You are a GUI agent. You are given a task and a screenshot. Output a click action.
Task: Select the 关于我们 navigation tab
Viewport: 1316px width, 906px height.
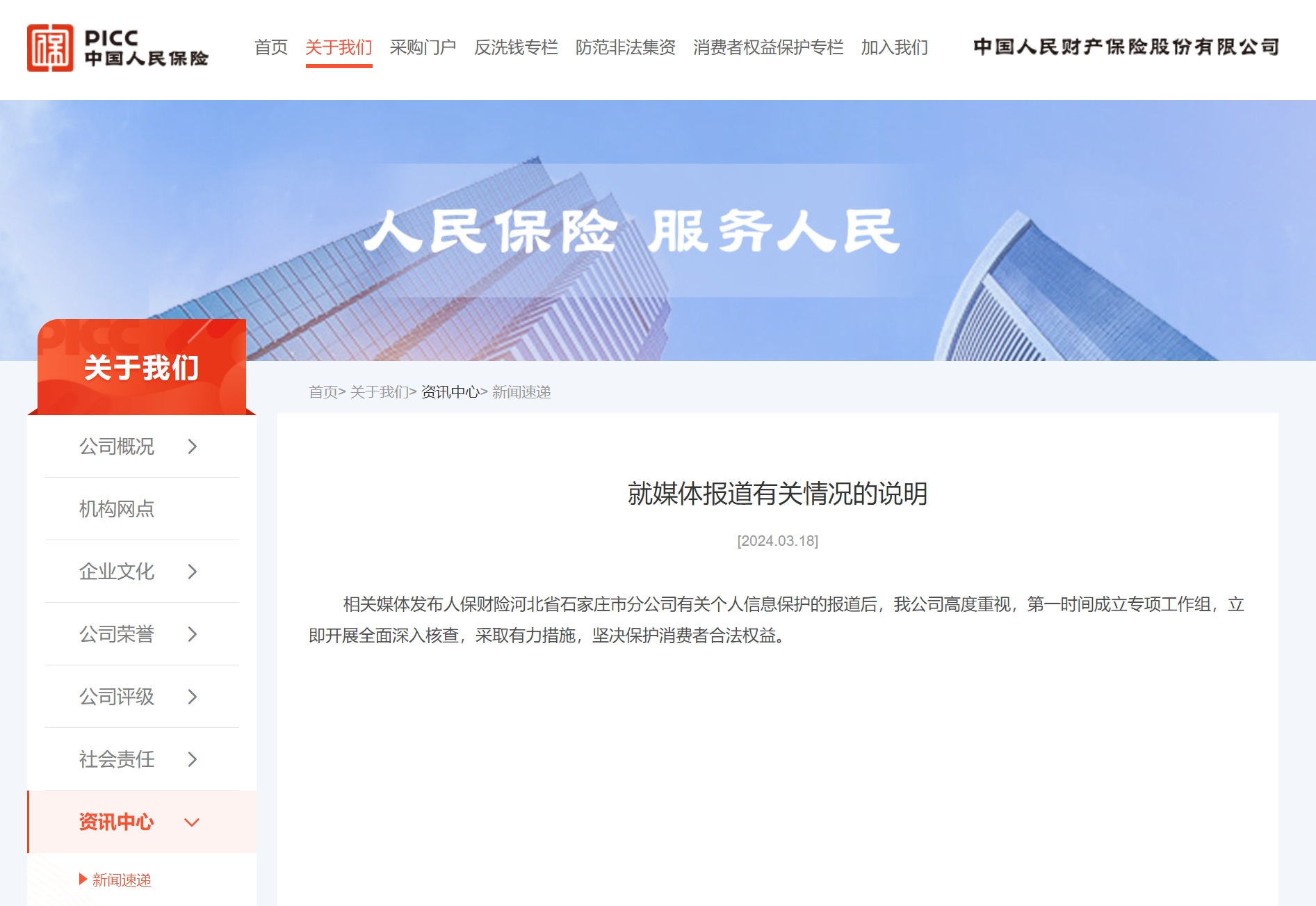[339, 47]
